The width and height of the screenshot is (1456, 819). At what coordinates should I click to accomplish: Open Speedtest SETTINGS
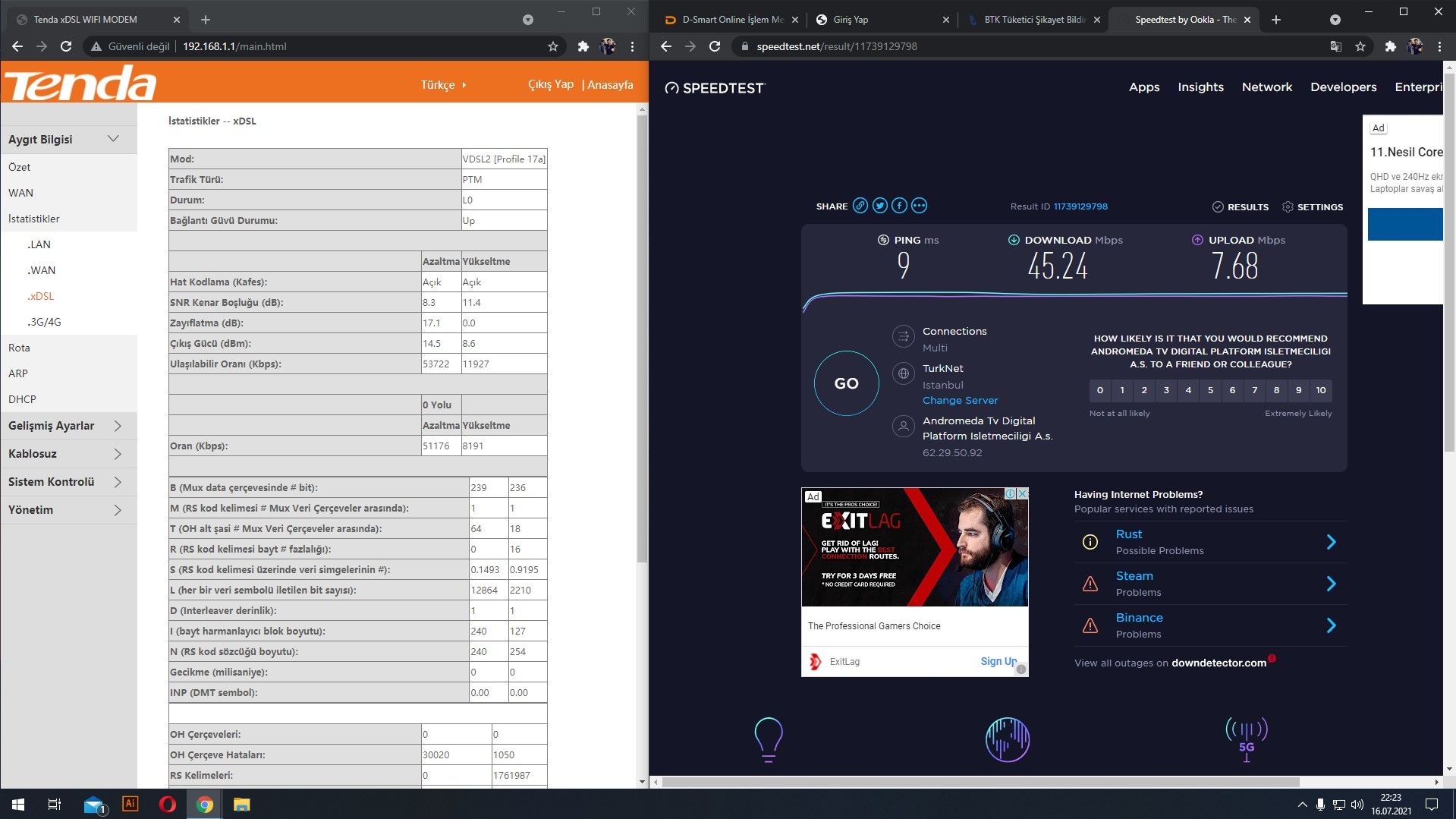tap(1312, 206)
